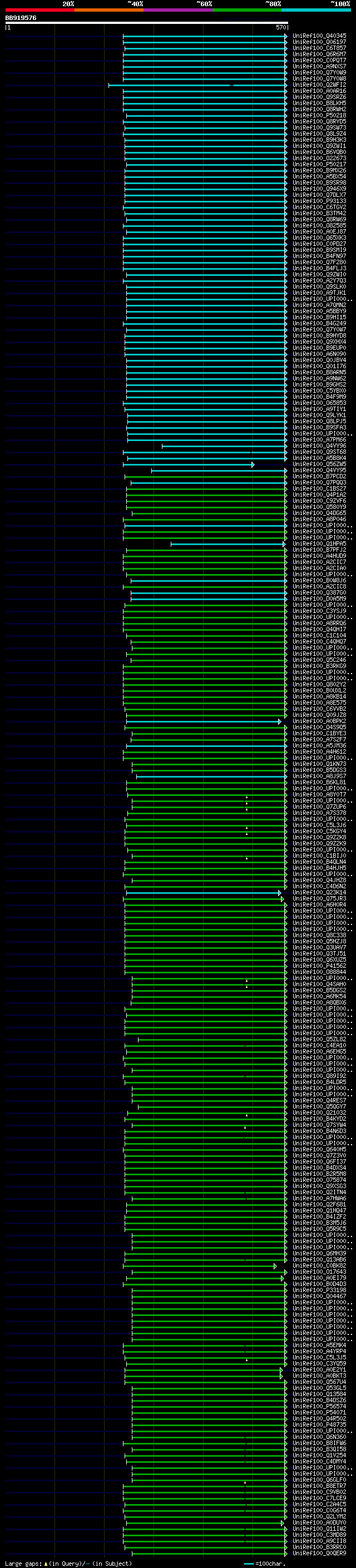Screen dimensions: 356x1568
Task: Click the UniRef100_D0A5M9 label
Action: [319, 599]
